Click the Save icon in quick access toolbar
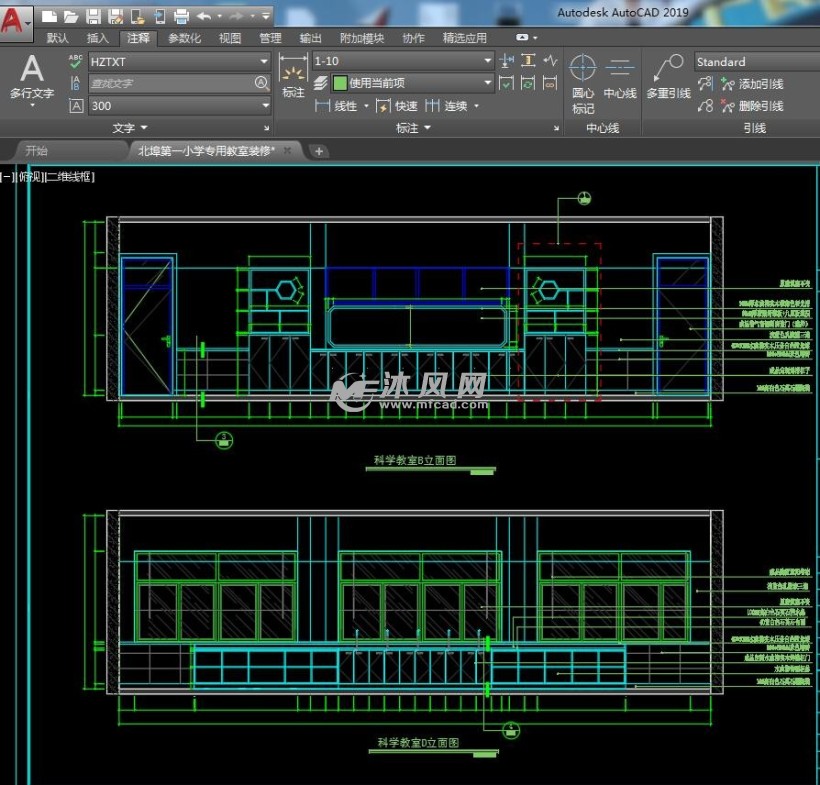 pos(93,16)
